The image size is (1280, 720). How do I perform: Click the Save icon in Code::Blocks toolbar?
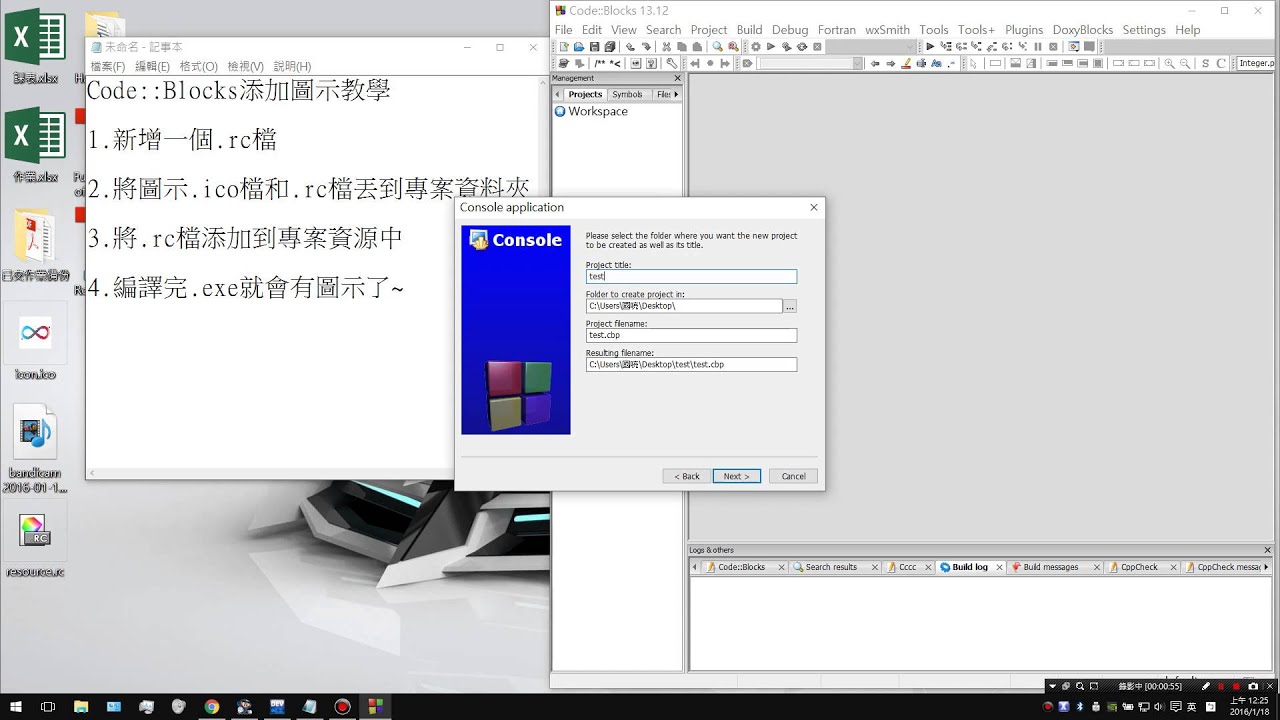coord(594,46)
